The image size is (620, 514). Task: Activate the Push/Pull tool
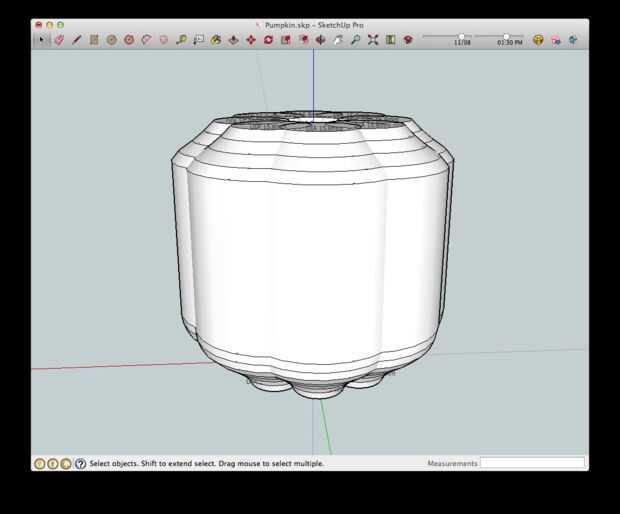[233, 40]
